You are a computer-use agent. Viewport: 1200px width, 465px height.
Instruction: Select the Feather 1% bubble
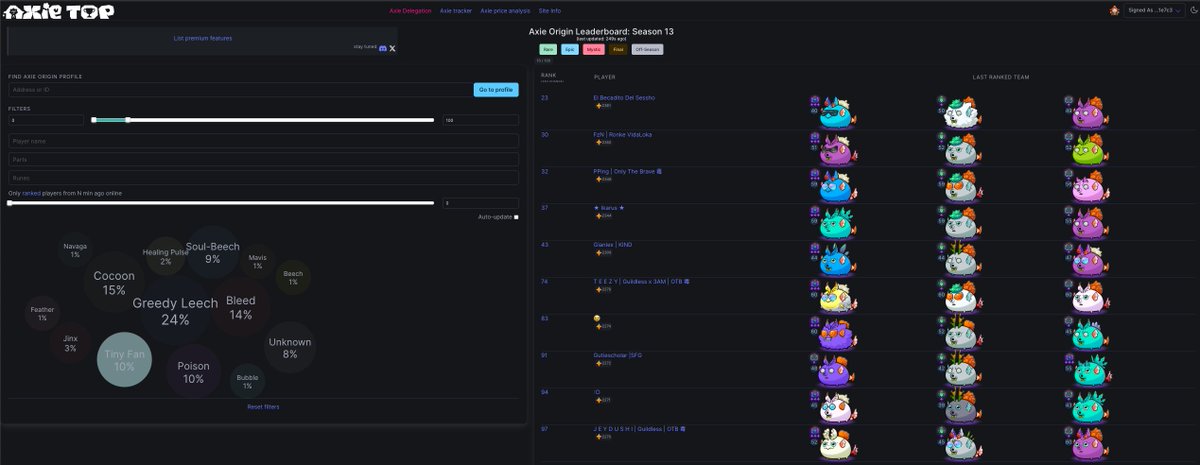(x=42, y=314)
